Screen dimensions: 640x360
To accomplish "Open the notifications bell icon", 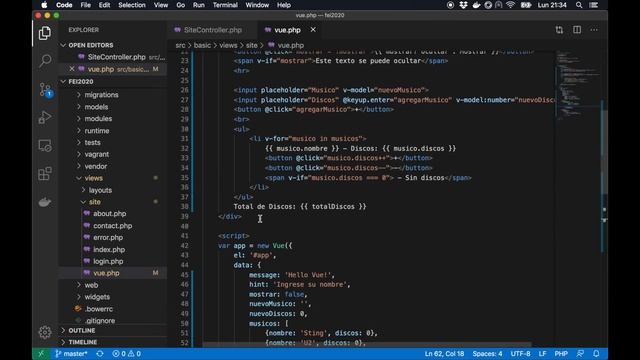I will coord(596,353).
